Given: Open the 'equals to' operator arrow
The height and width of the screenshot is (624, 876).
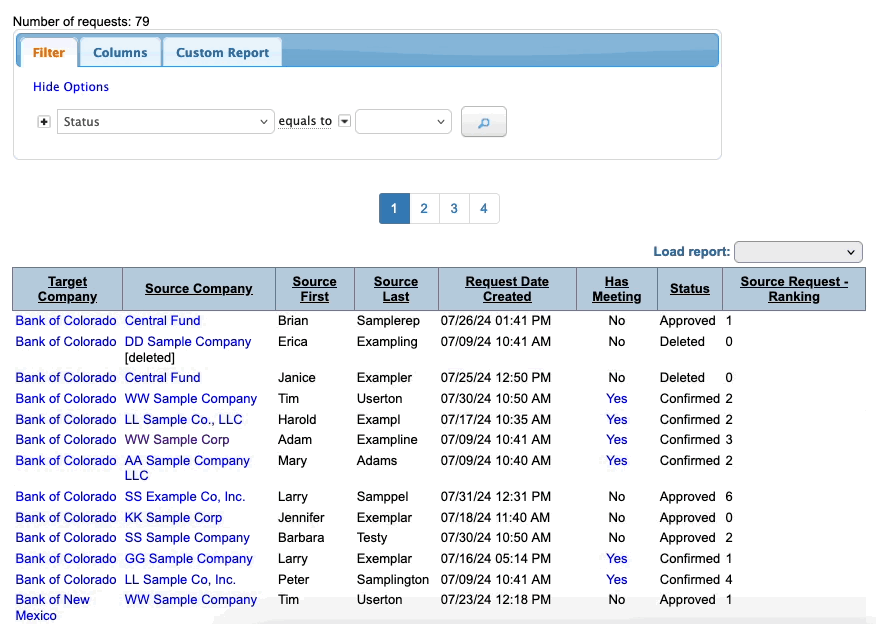Looking at the screenshot, I should coord(344,121).
